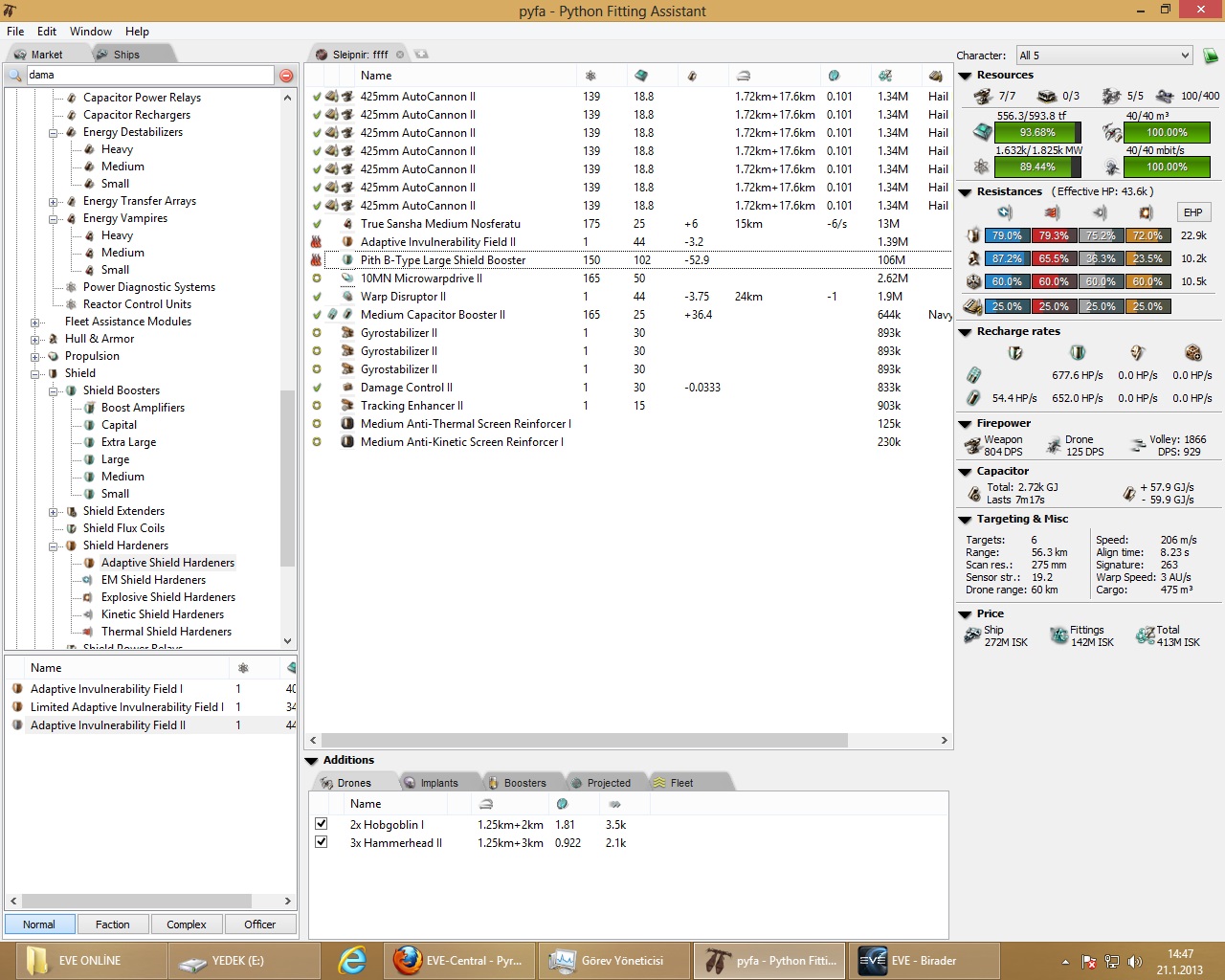Select the Complex meta filter button
1225x980 pixels.
[187, 924]
